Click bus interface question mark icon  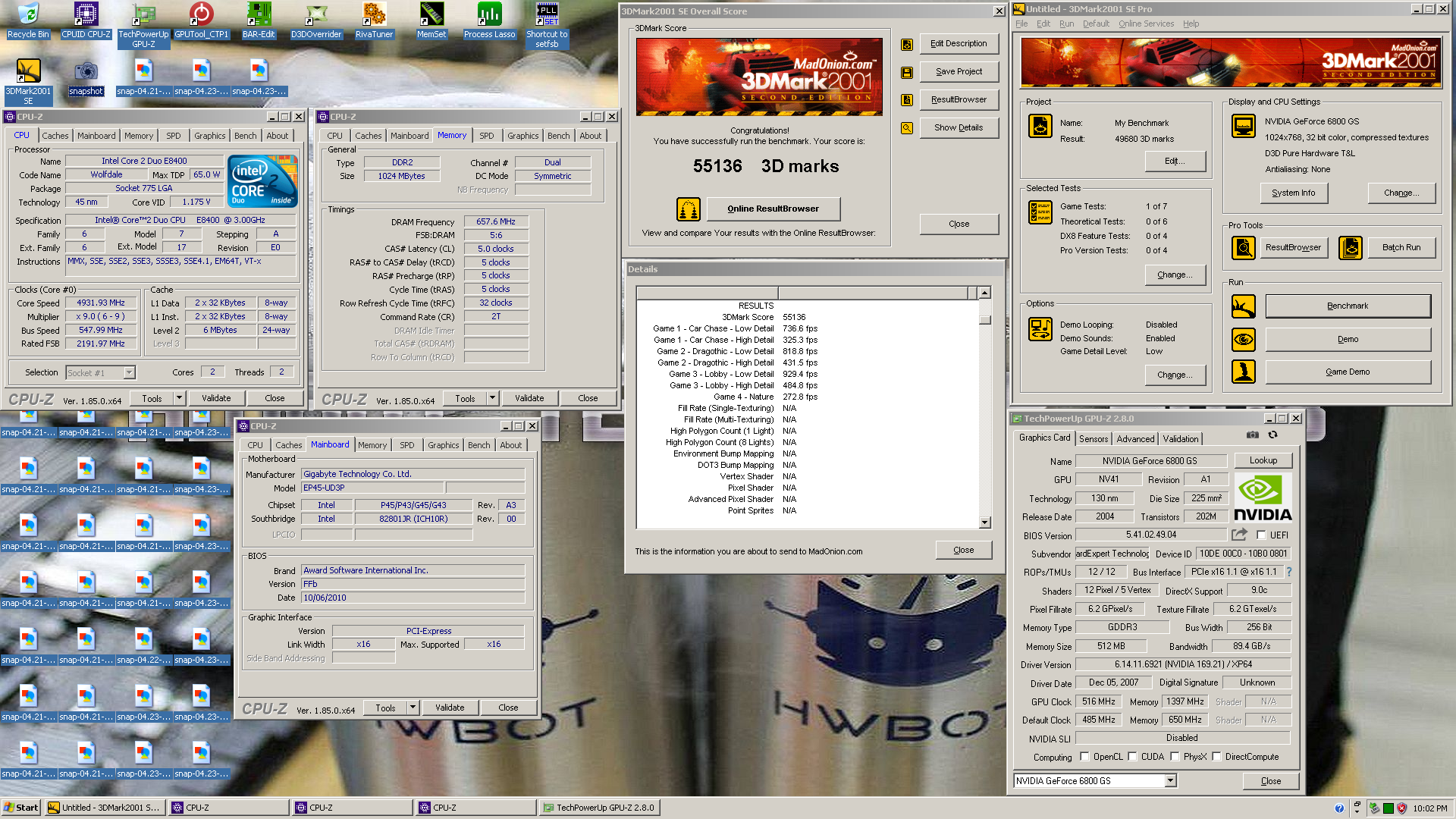click(x=1288, y=572)
